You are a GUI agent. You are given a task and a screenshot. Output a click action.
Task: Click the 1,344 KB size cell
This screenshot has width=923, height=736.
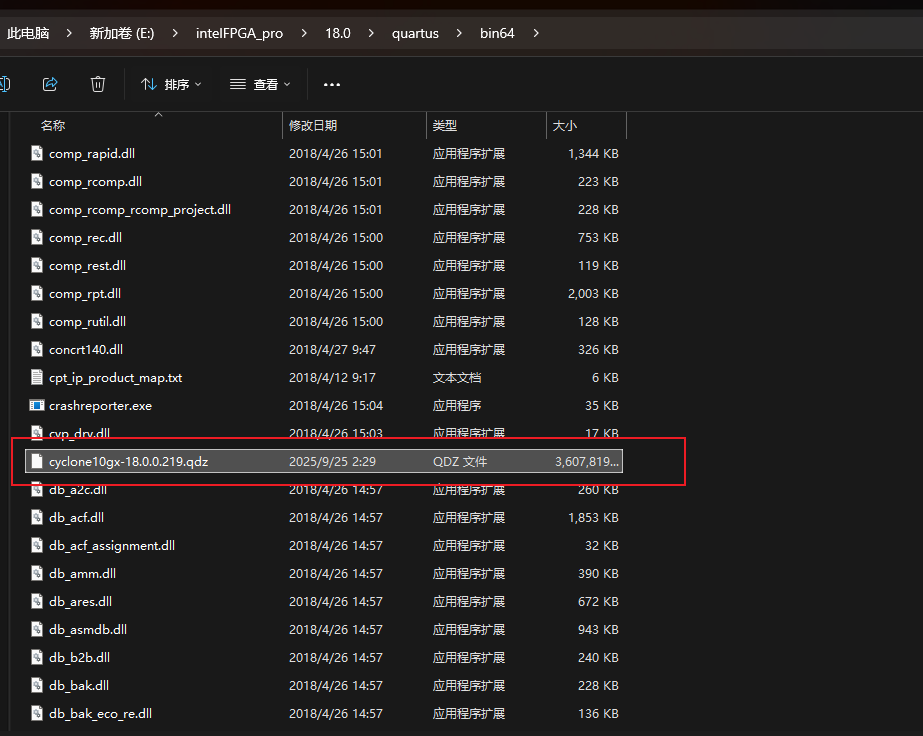(x=593, y=154)
